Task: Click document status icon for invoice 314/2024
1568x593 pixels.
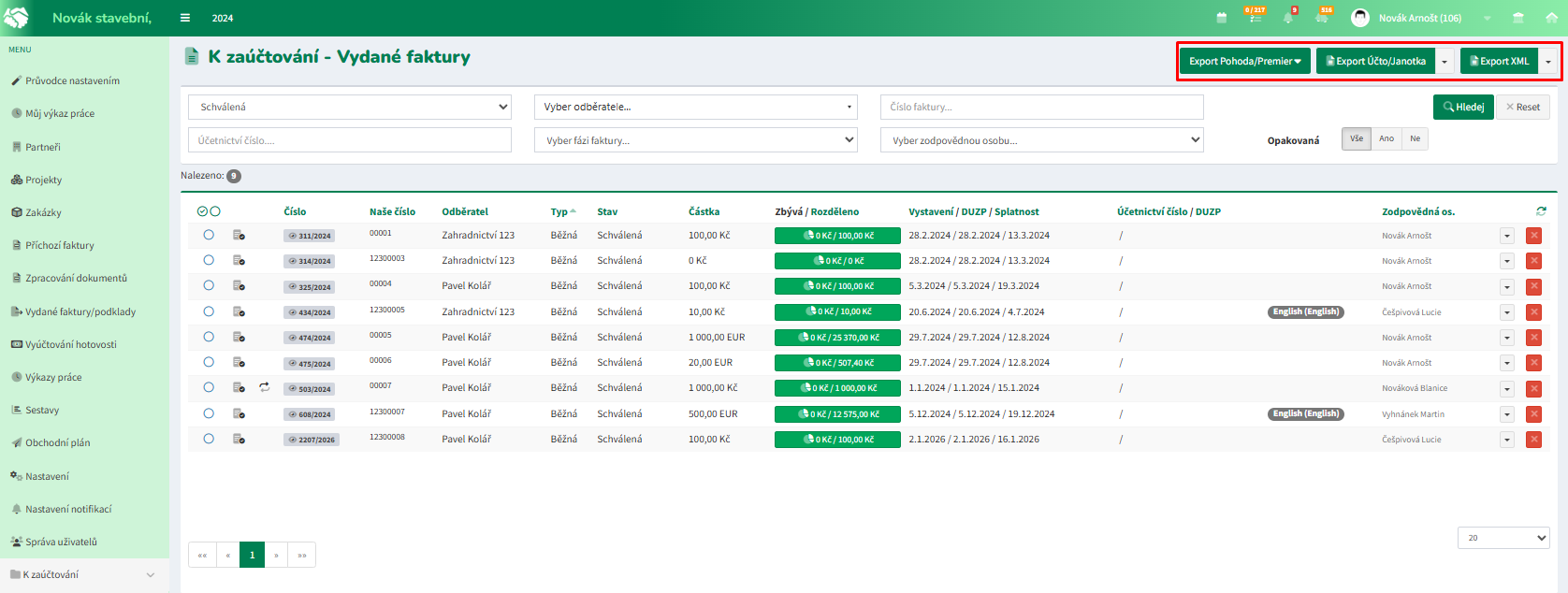Action: tap(239, 261)
